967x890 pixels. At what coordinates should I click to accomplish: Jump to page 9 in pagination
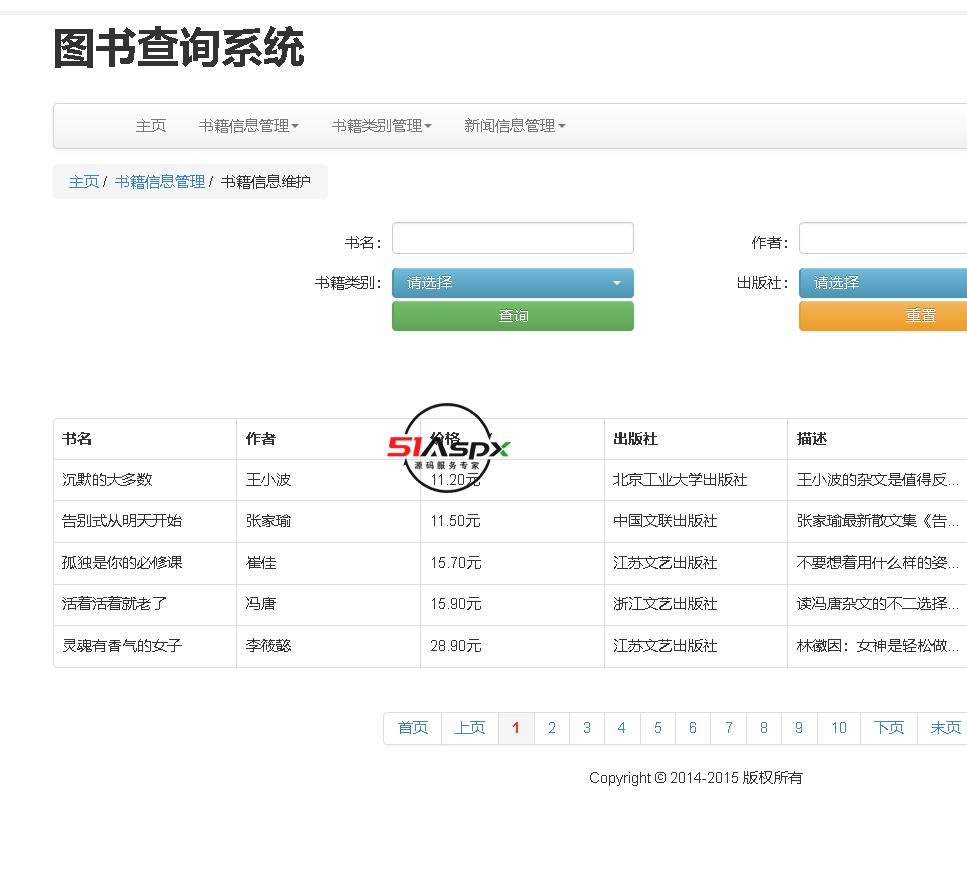(799, 728)
